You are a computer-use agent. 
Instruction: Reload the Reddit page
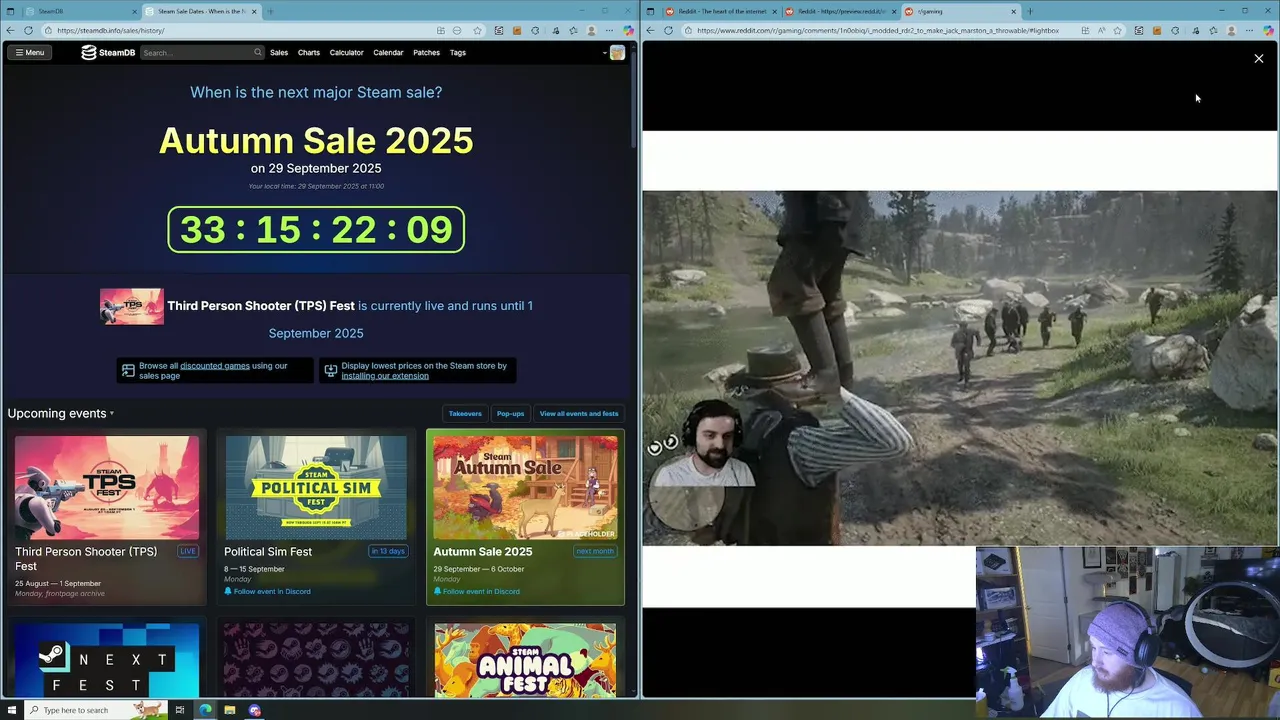tap(668, 30)
